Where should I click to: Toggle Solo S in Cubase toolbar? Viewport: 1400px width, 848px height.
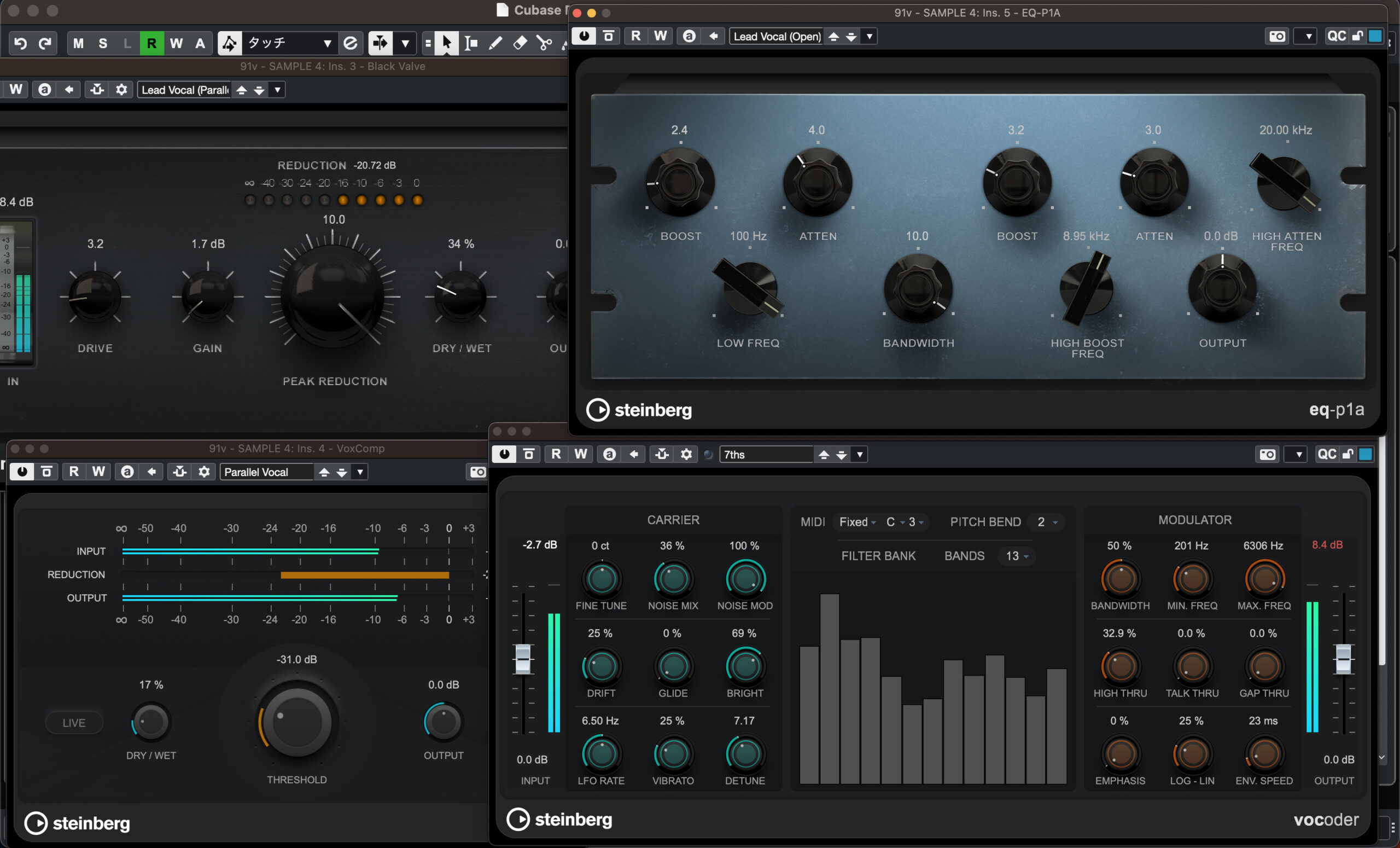click(103, 43)
